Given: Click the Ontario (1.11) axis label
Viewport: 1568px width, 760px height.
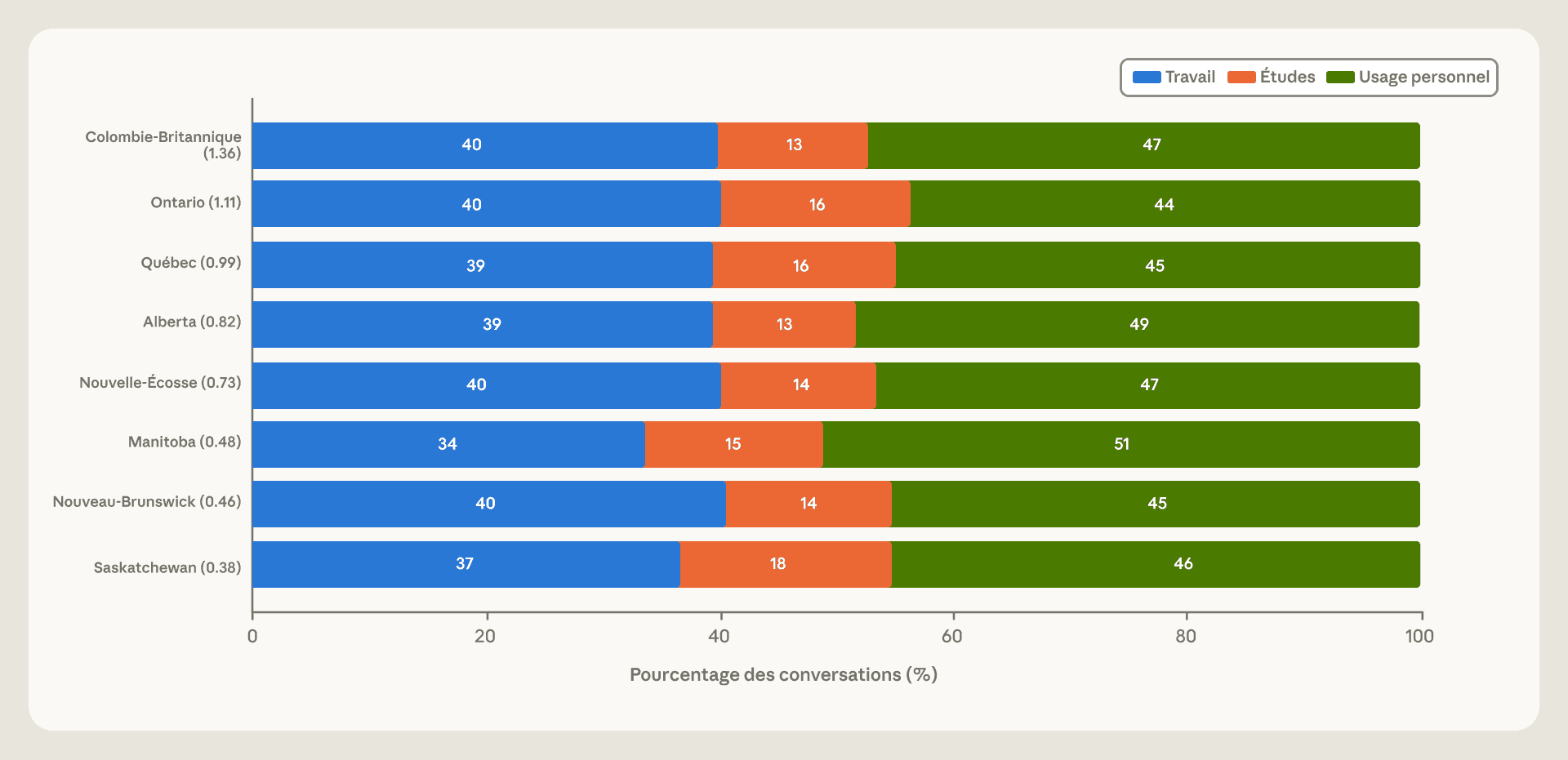Looking at the screenshot, I should (196, 202).
